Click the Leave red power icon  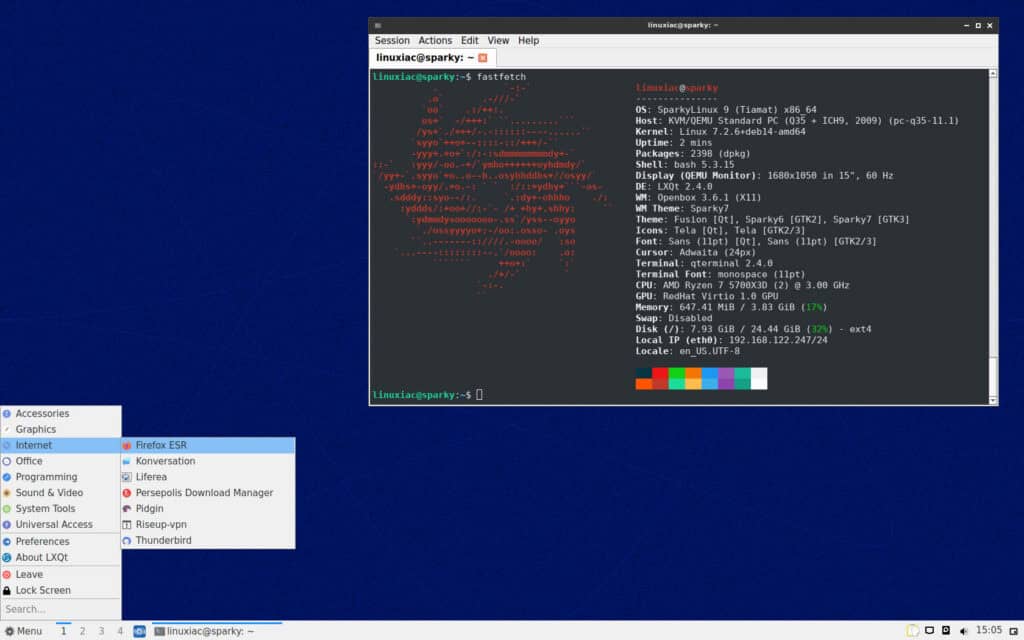point(7,575)
